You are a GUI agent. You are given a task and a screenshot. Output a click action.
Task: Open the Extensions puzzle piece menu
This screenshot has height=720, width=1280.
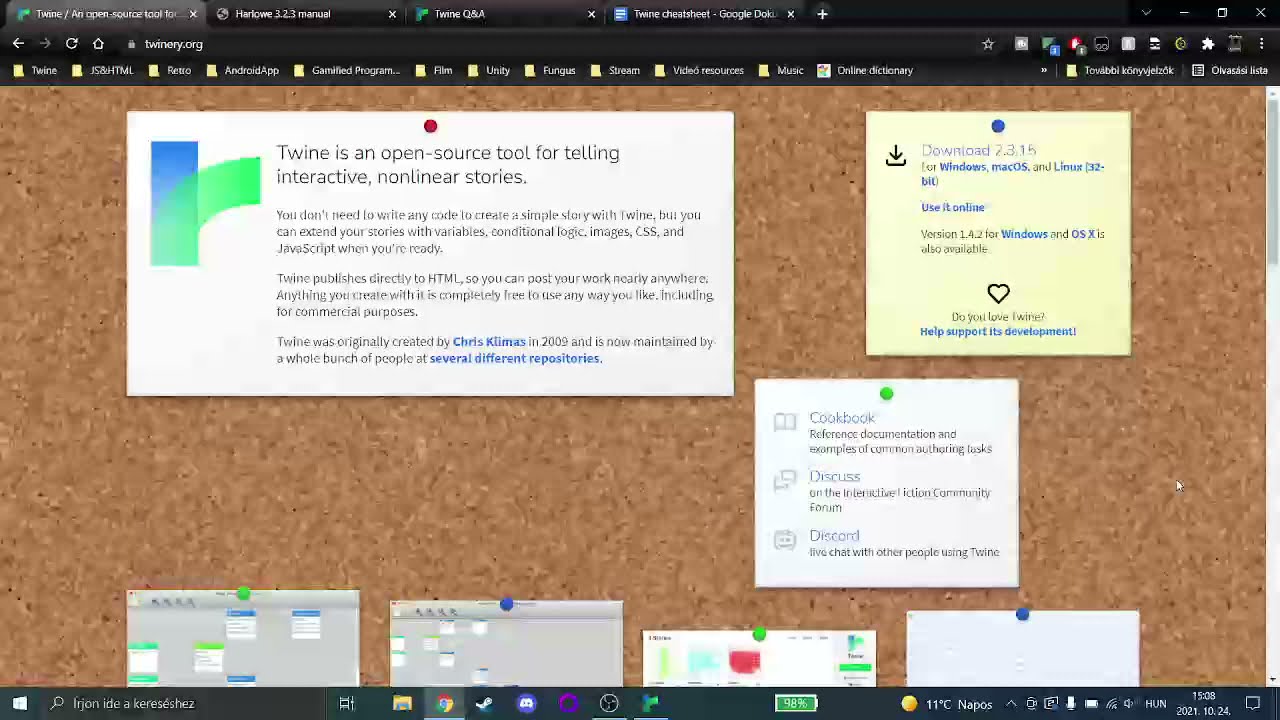tap(1208, 44)
